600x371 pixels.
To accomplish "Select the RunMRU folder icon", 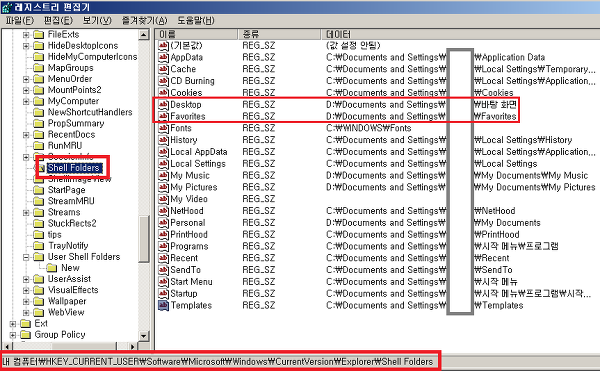I will [x=39, y=146].
